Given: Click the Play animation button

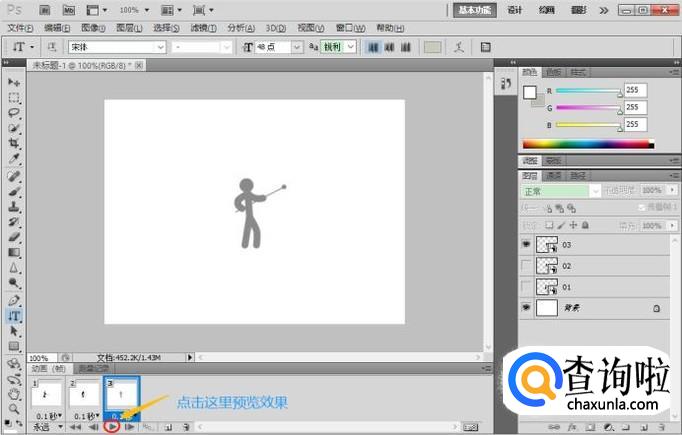Looking at the screenshot, I should (x=112, y=426).
